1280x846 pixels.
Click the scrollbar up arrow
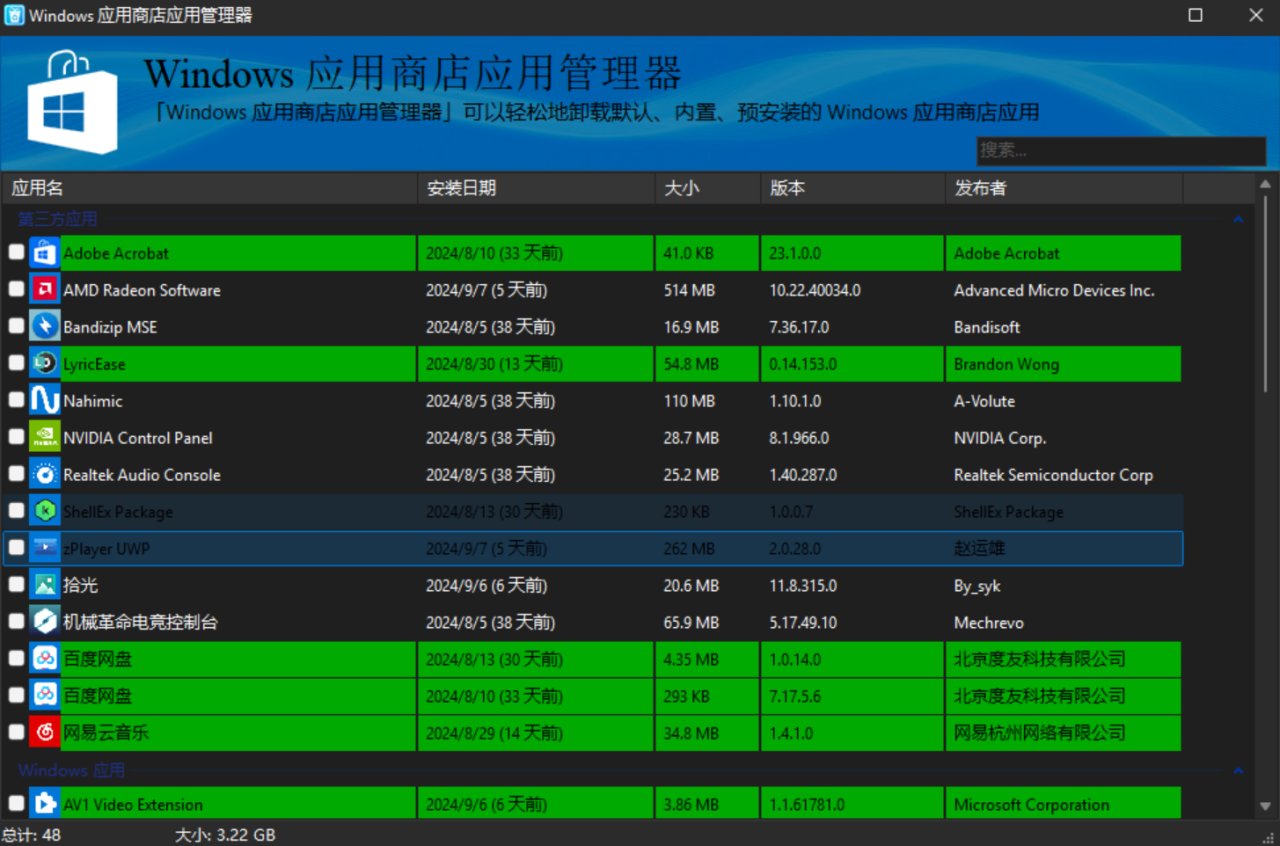[x=1266, y=183]
